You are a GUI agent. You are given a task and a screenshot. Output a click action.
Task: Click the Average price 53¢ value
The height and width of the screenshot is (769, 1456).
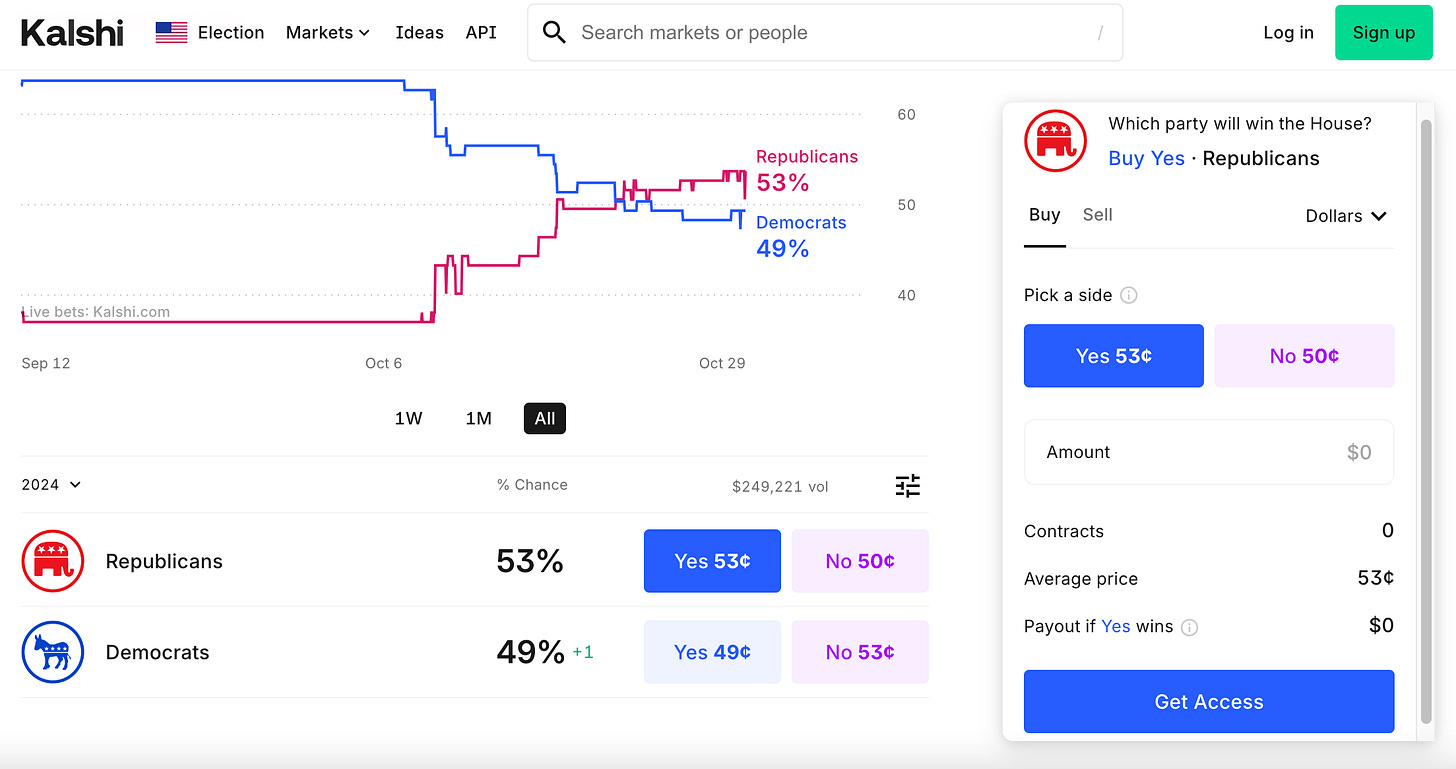click(1376, 578)
